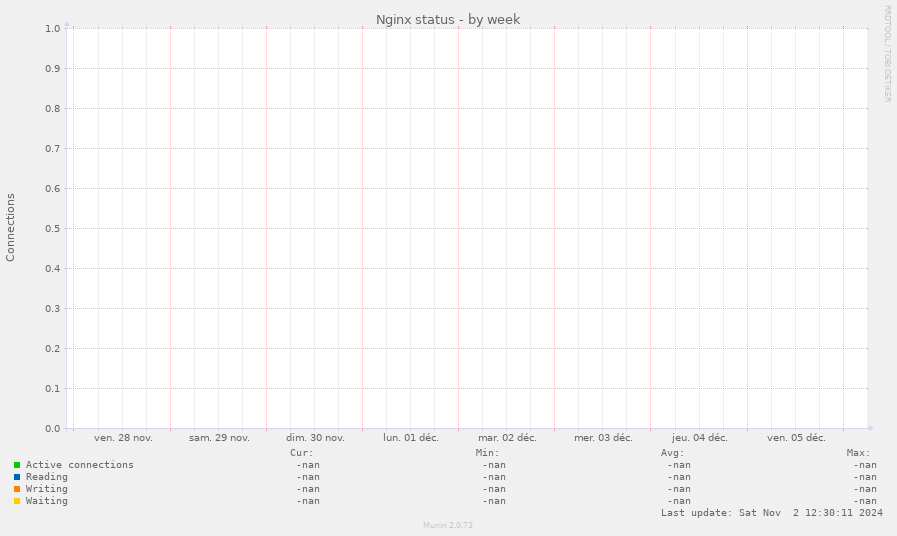Click the 'Cur:' column header
The image size is (897, 536).
coord(301,453)
